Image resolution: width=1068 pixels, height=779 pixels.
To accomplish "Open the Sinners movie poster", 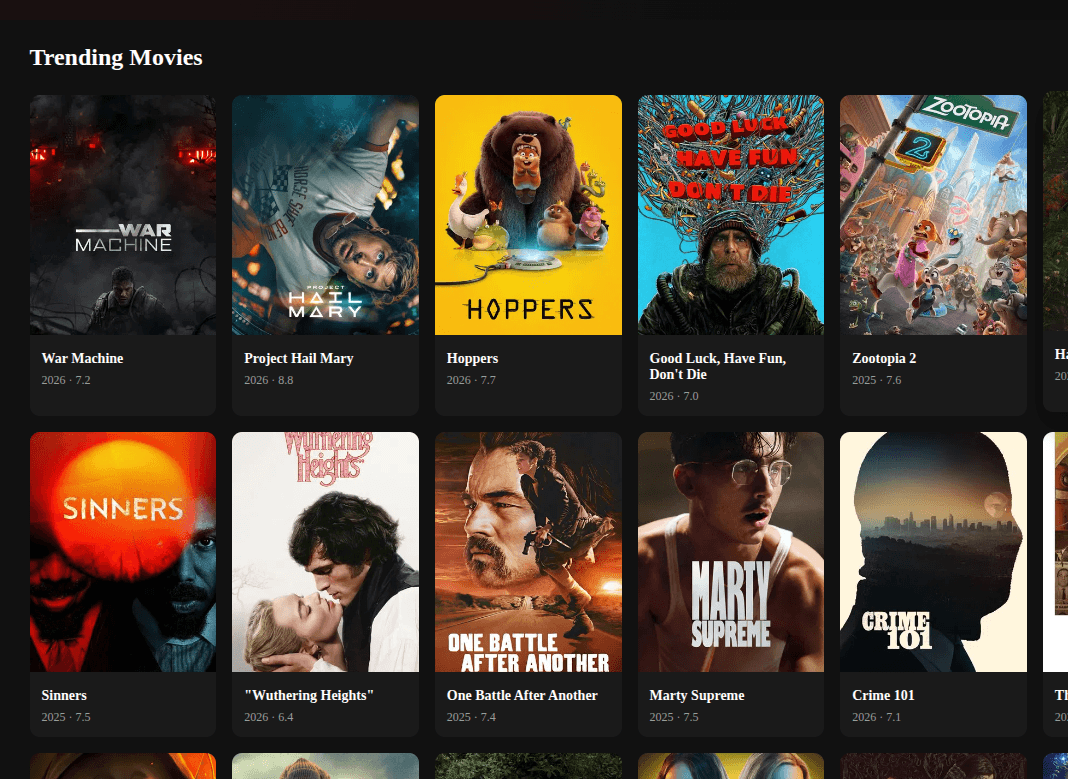I will (122, 551).
